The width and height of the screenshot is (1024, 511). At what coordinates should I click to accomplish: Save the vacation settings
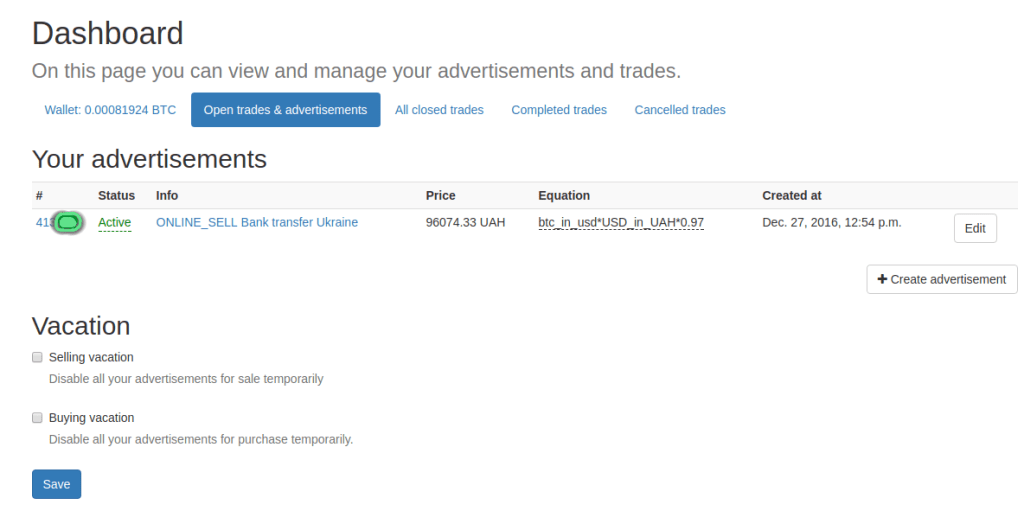coord(56,484)
